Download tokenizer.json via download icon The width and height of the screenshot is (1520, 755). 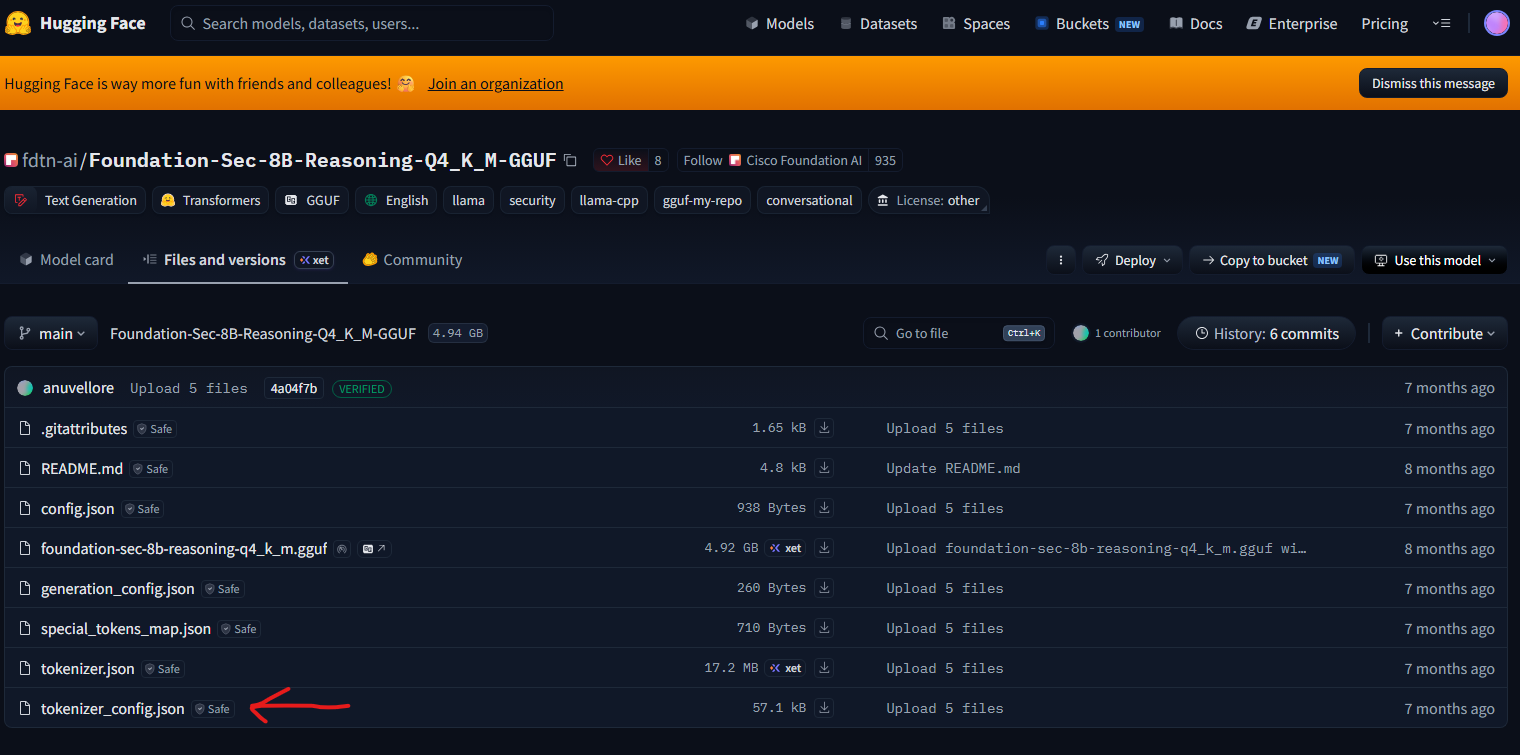pyautogui.click(x=824, y=668)
